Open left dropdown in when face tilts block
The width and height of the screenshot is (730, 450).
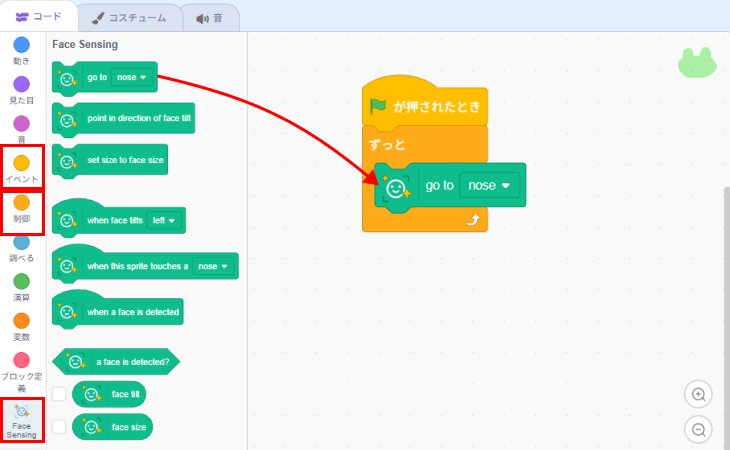click(x=162, y=220)
